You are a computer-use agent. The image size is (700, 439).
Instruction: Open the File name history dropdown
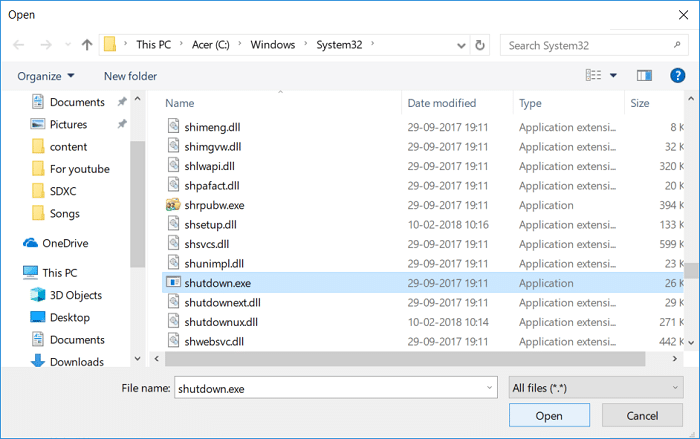[489, 387]
